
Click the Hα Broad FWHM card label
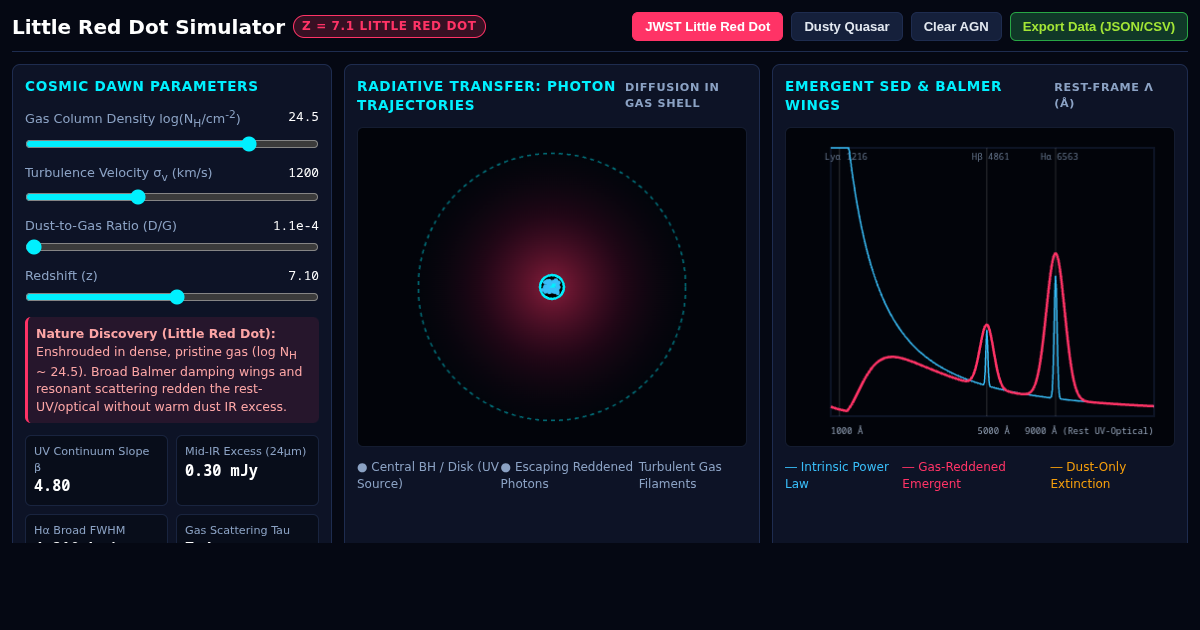click(80, 530)
